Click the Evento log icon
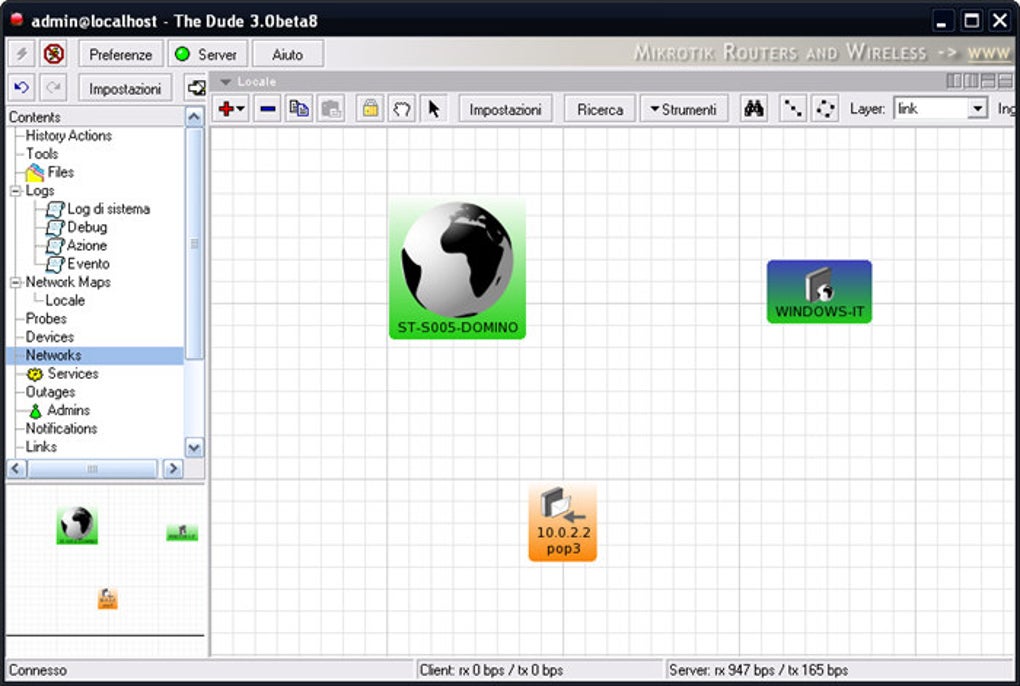The width and height of the screenshot is (1020, 686). [55, 264]
